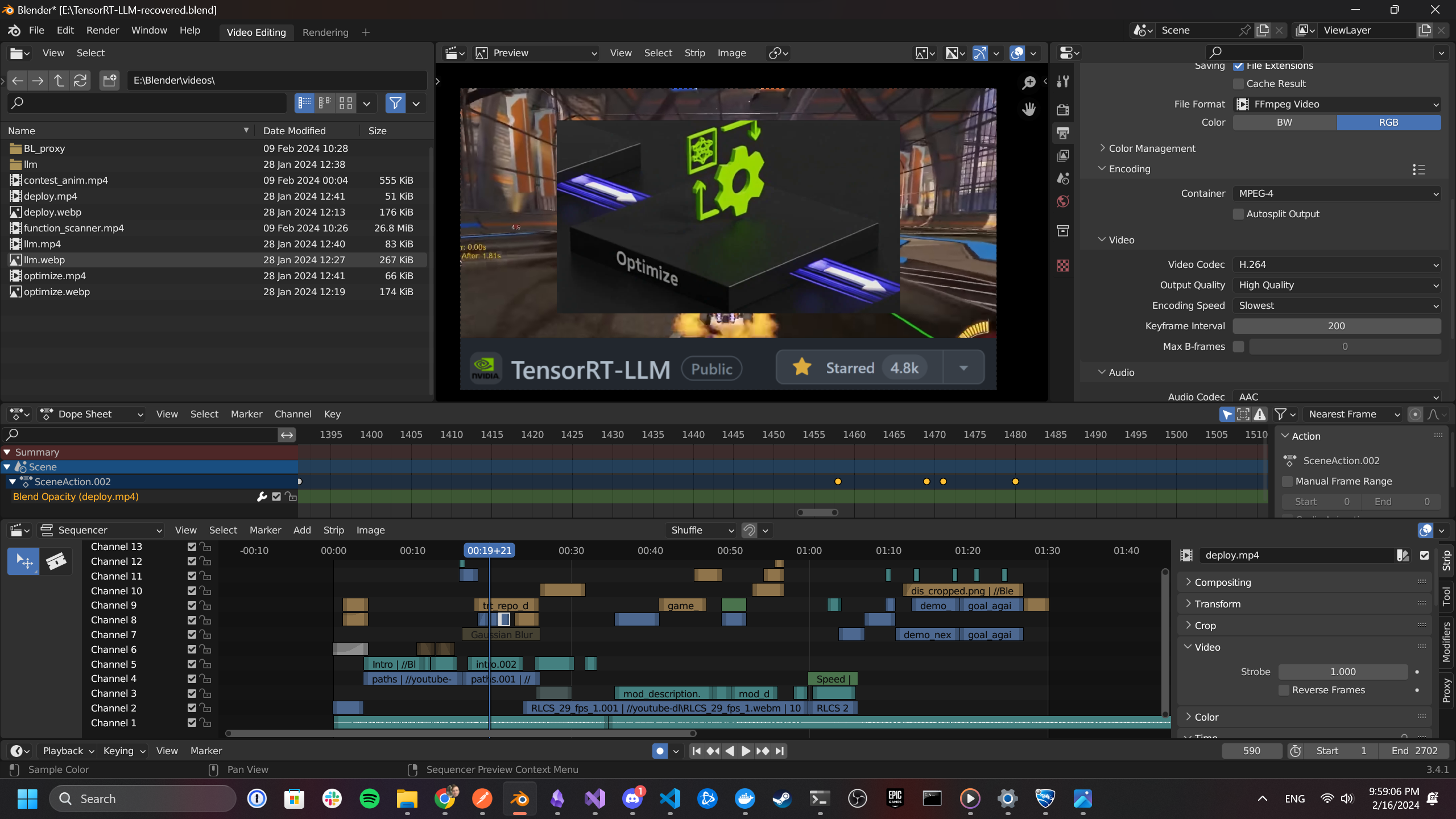The height and width of the screenshot is (819, 1456).
Task: Open Encoding Speed Slowest dropdown
Action: coord(1337,305)
